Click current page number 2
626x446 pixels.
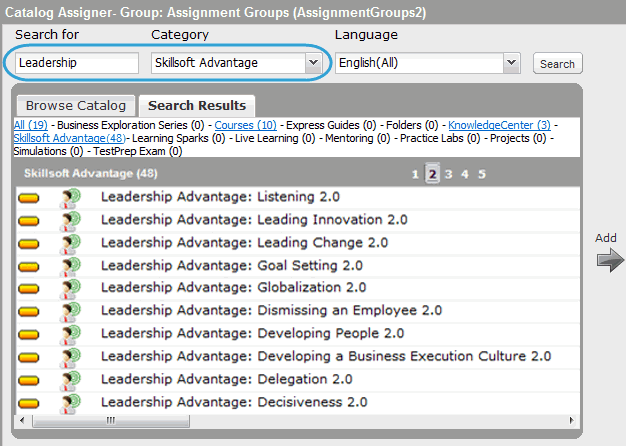coord(432,174)
